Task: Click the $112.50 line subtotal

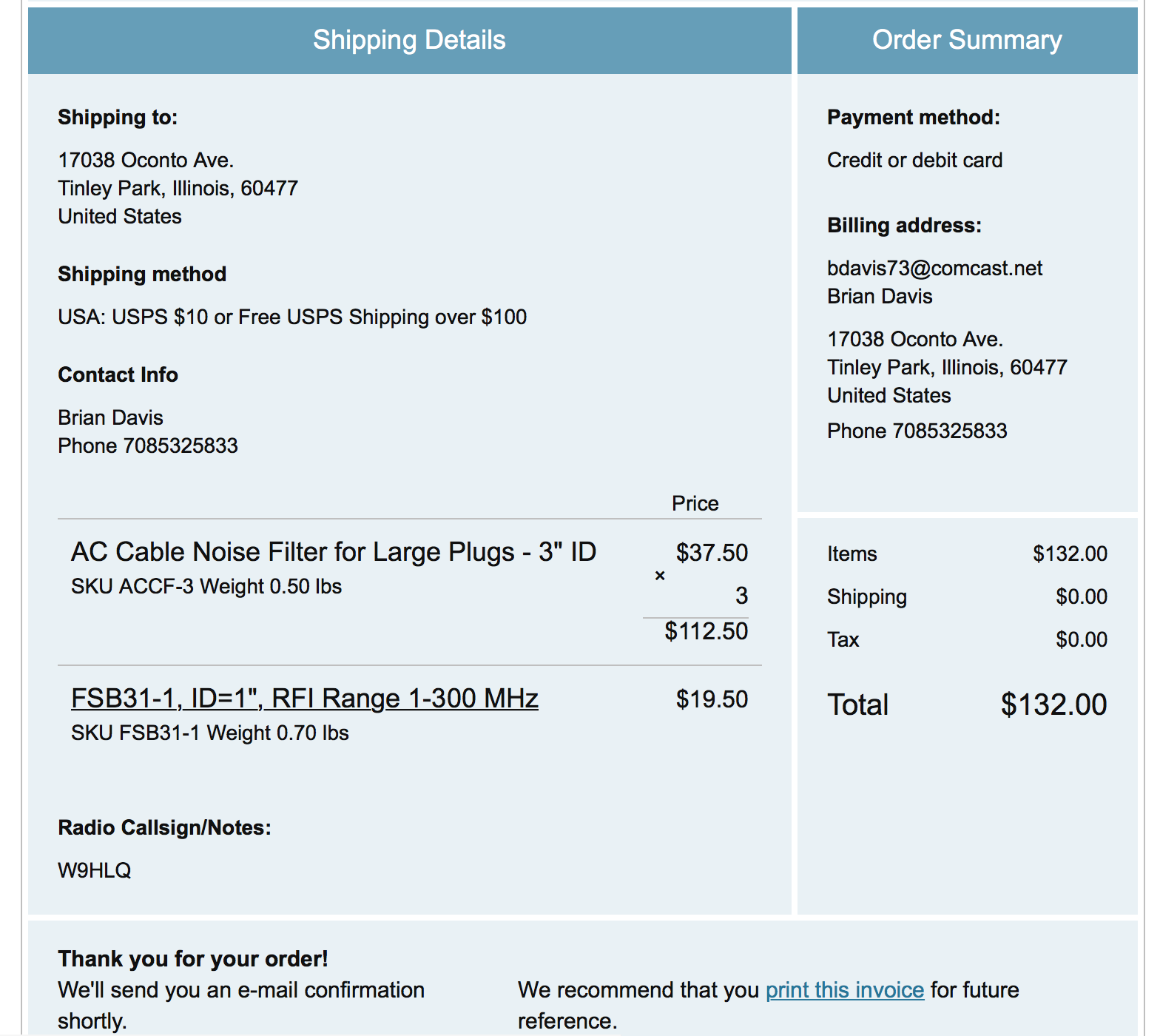Action: tap(706, 631)
